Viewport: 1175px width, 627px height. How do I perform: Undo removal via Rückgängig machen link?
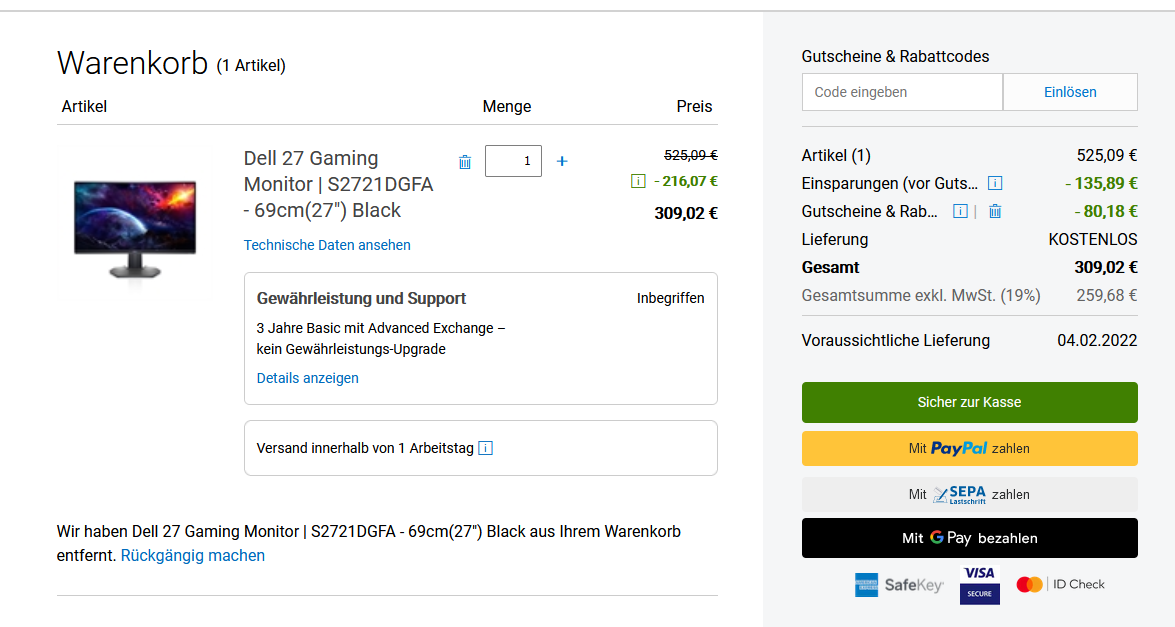[193, 556]
